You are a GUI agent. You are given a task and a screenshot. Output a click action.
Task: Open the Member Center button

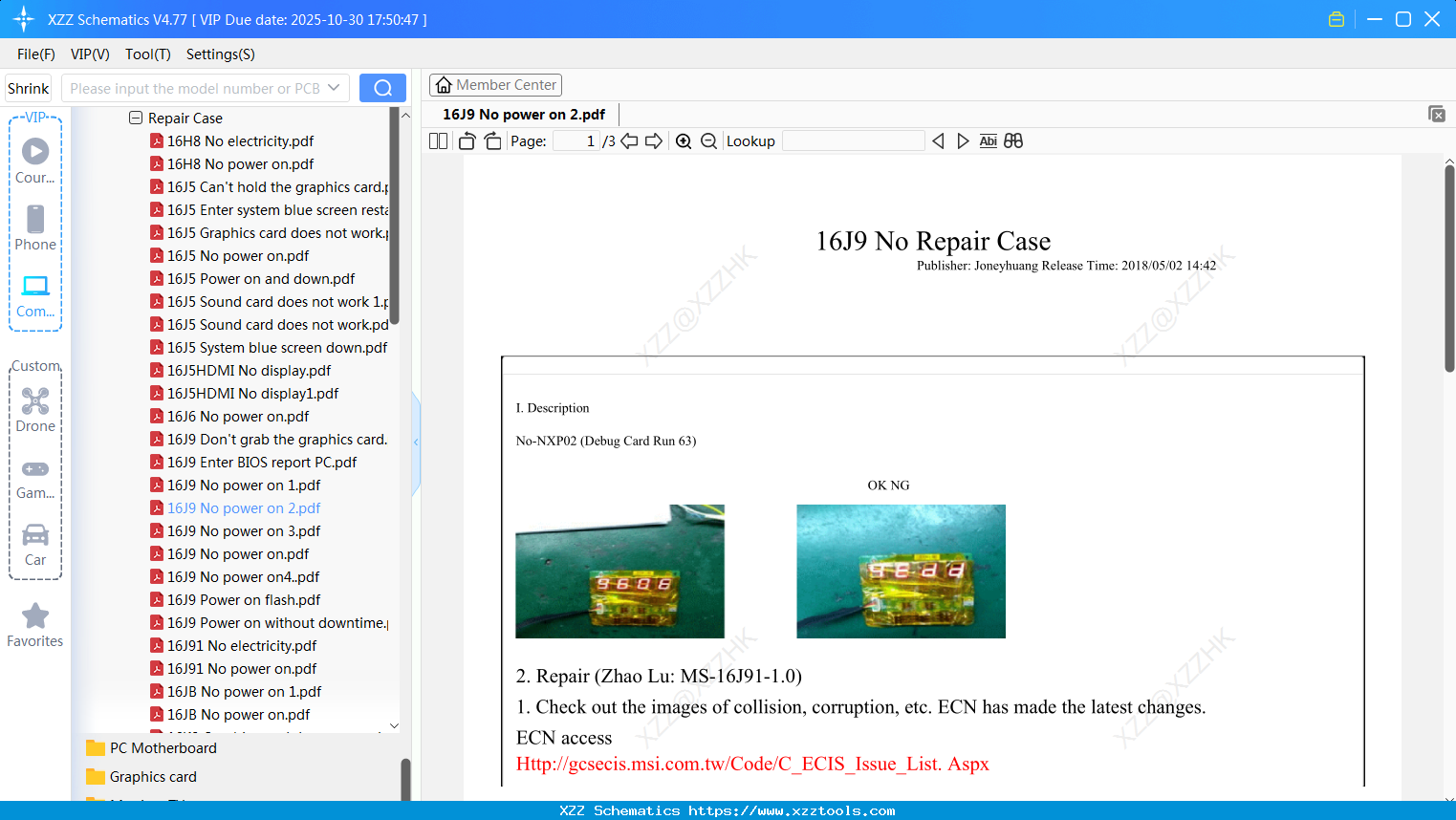point(495,85)
